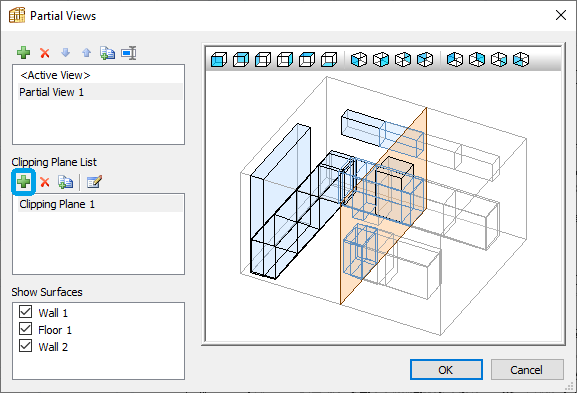The height and width of the screenshot is (393, 577).
Task: Choose second isometric cube in last group
Action: click(477, 59)
